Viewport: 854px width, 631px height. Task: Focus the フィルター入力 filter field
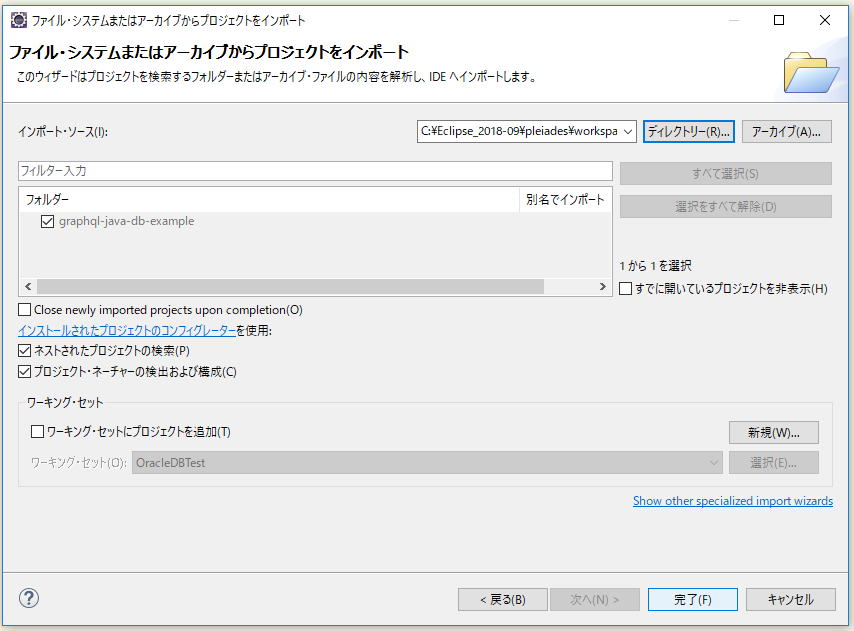pos(315,171)
